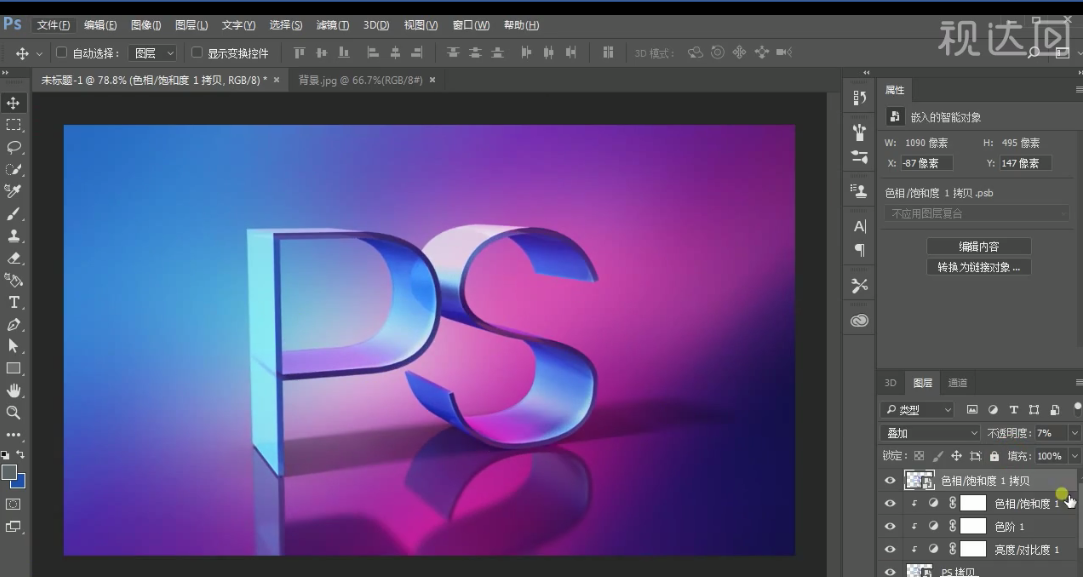Click the auto-align layers icon in options bar
The image size is (1083, 577).
coord(608,53)
